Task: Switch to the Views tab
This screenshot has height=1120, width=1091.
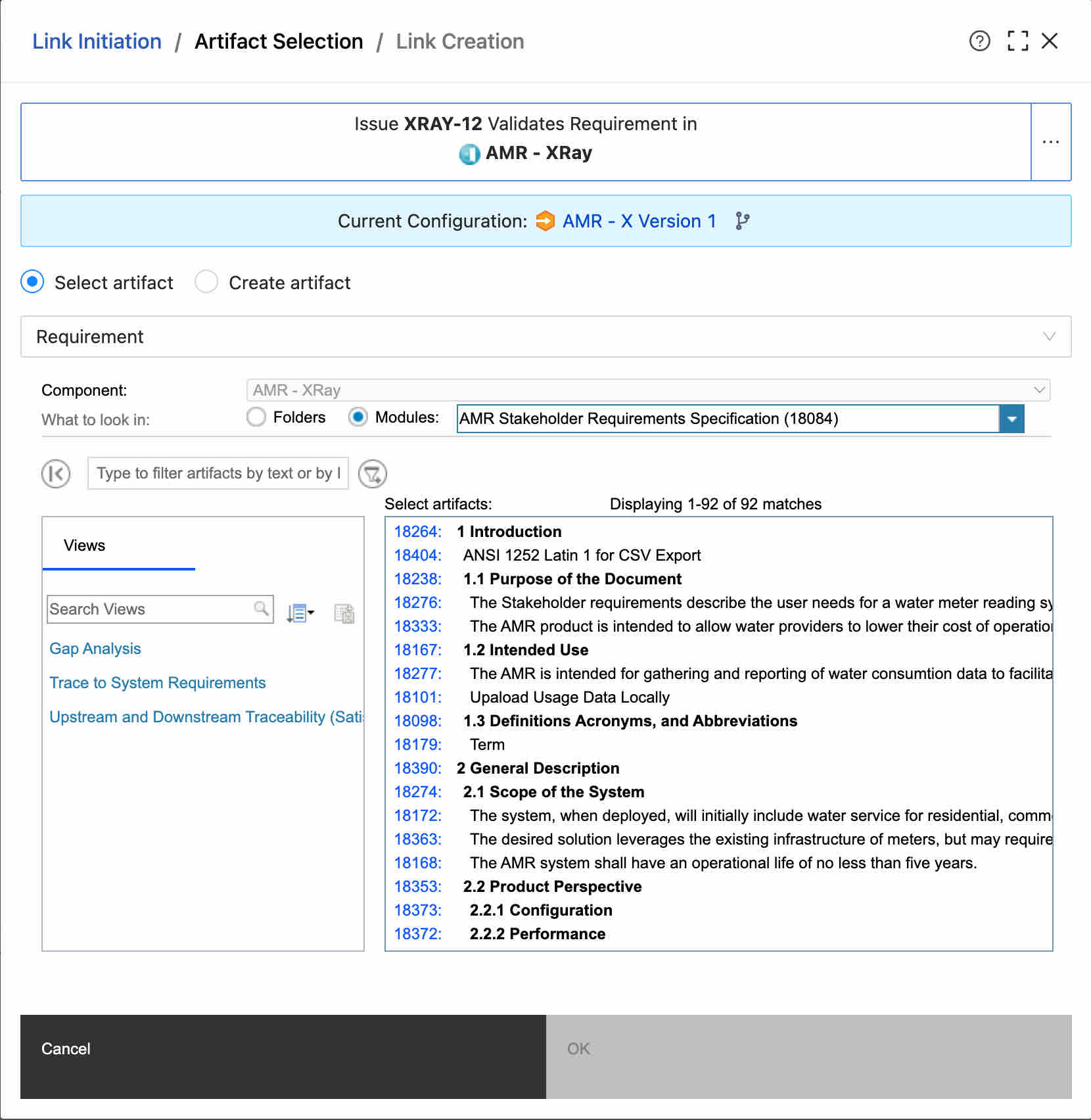Action: pyautogui.click(x=85, y=546)
